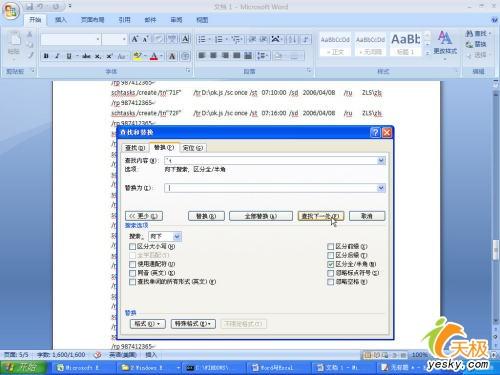Open the 特殊格式 dropdown button

[193, 324]
